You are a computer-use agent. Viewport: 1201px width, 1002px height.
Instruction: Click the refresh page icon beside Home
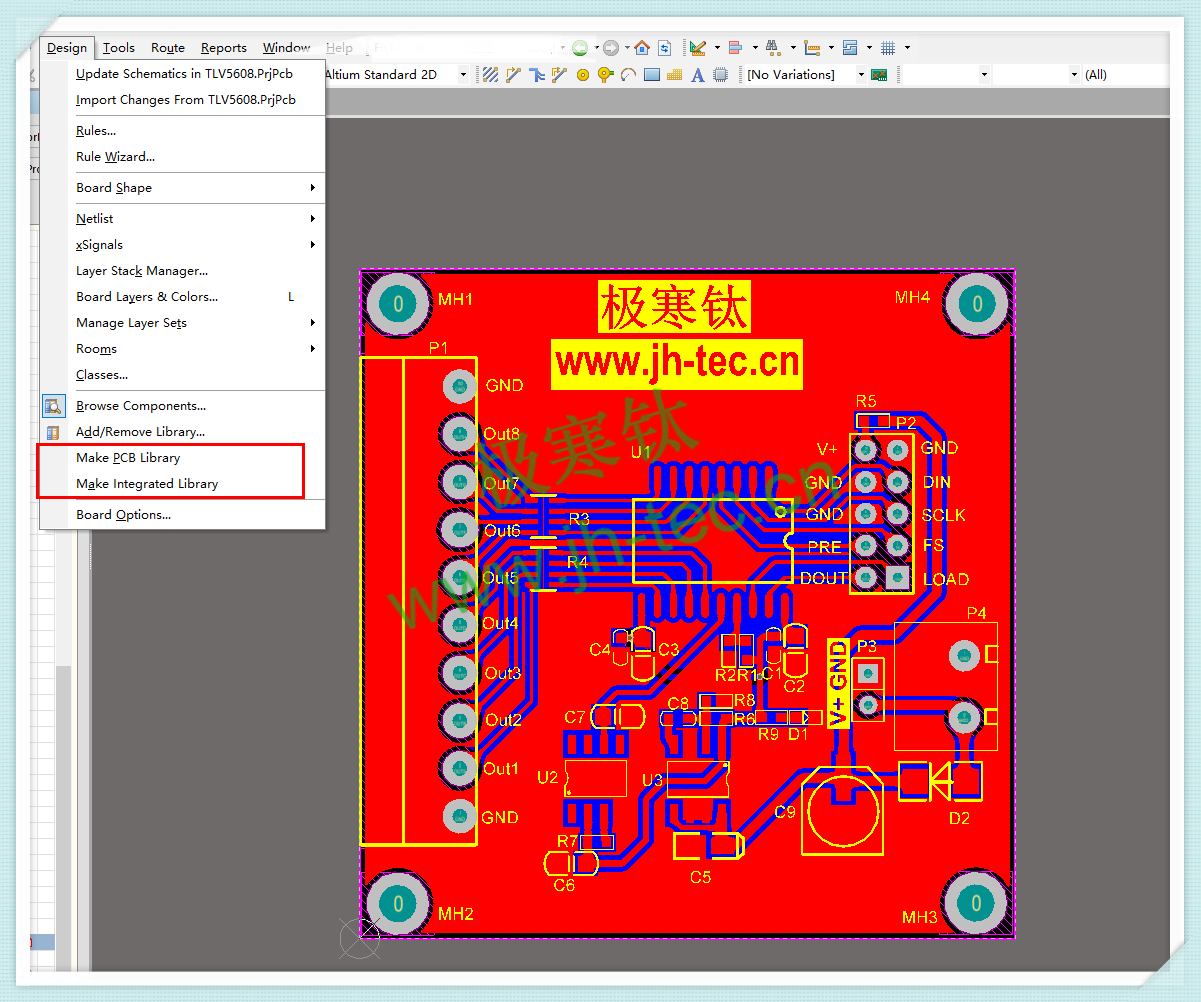[664, 48]
